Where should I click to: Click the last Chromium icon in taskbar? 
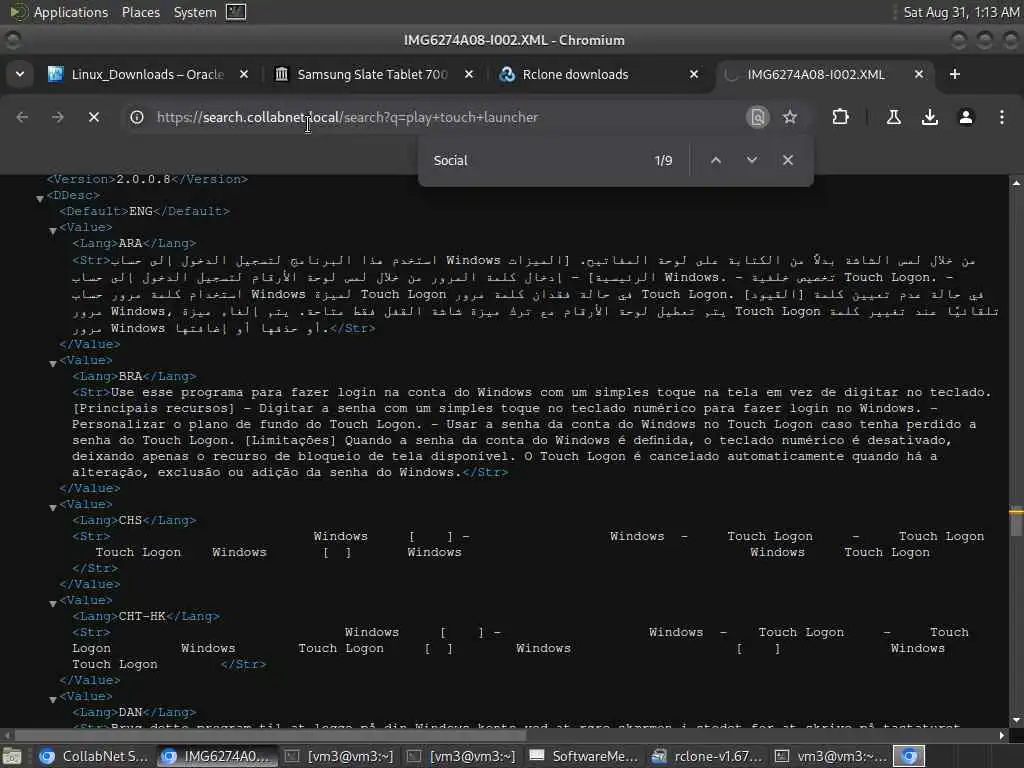tap(909, 756)
